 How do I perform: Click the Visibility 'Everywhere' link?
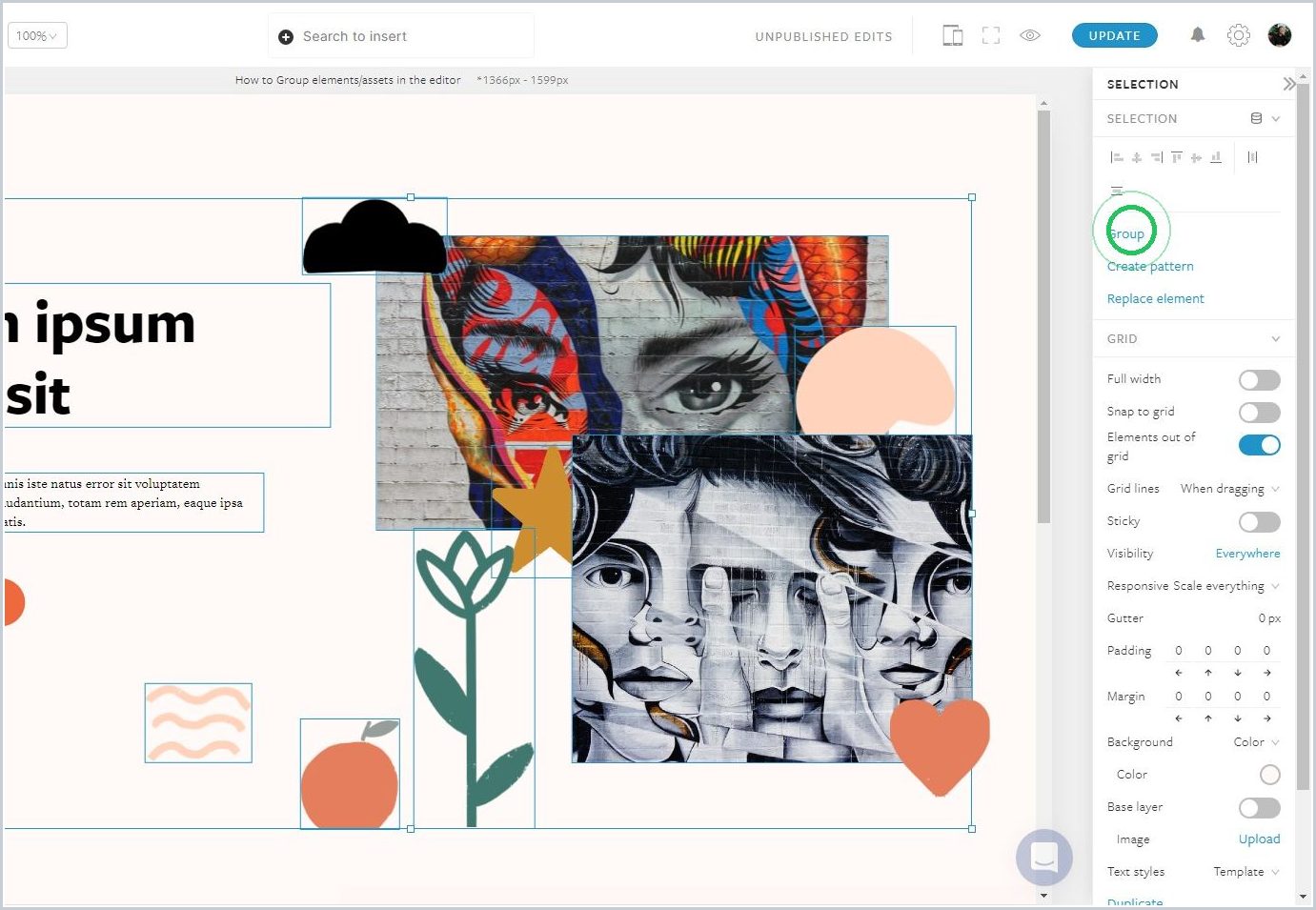1247,554
